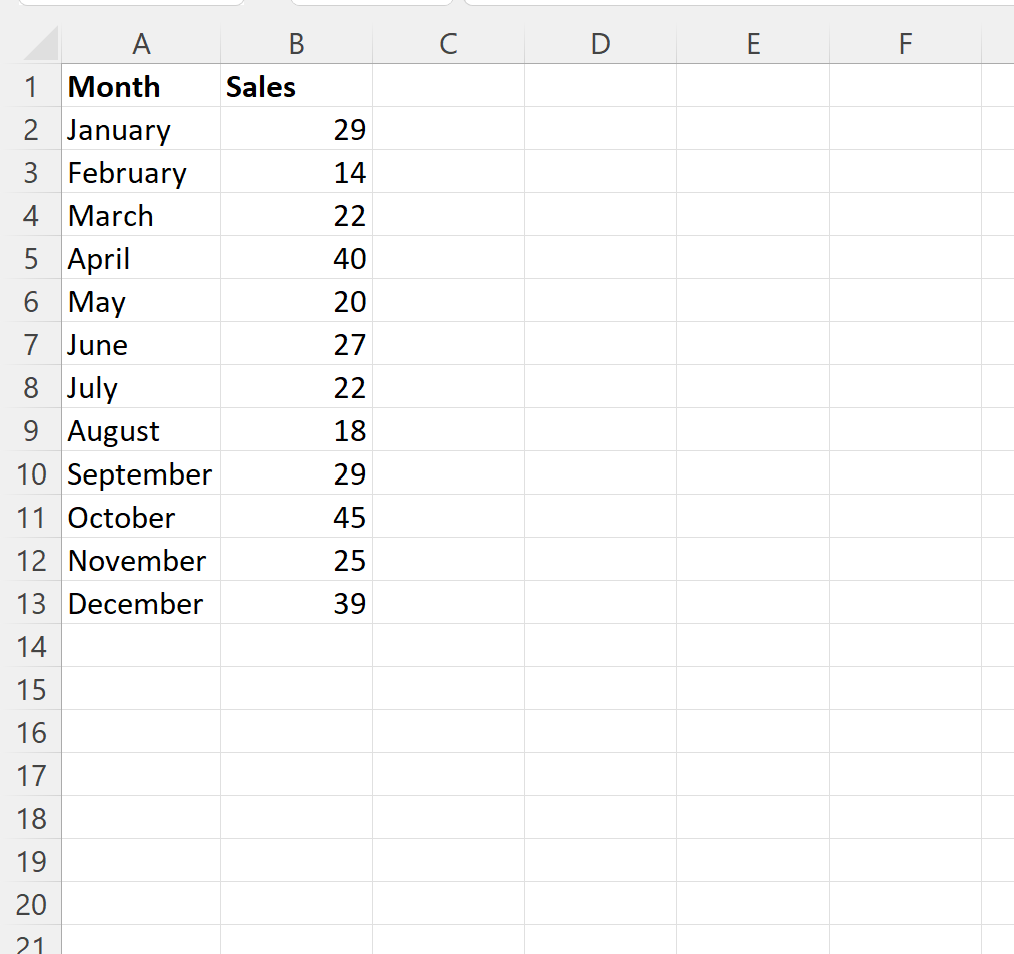Select column F header
This screenshot has height=954, width=1014.
tap(905, 44)
